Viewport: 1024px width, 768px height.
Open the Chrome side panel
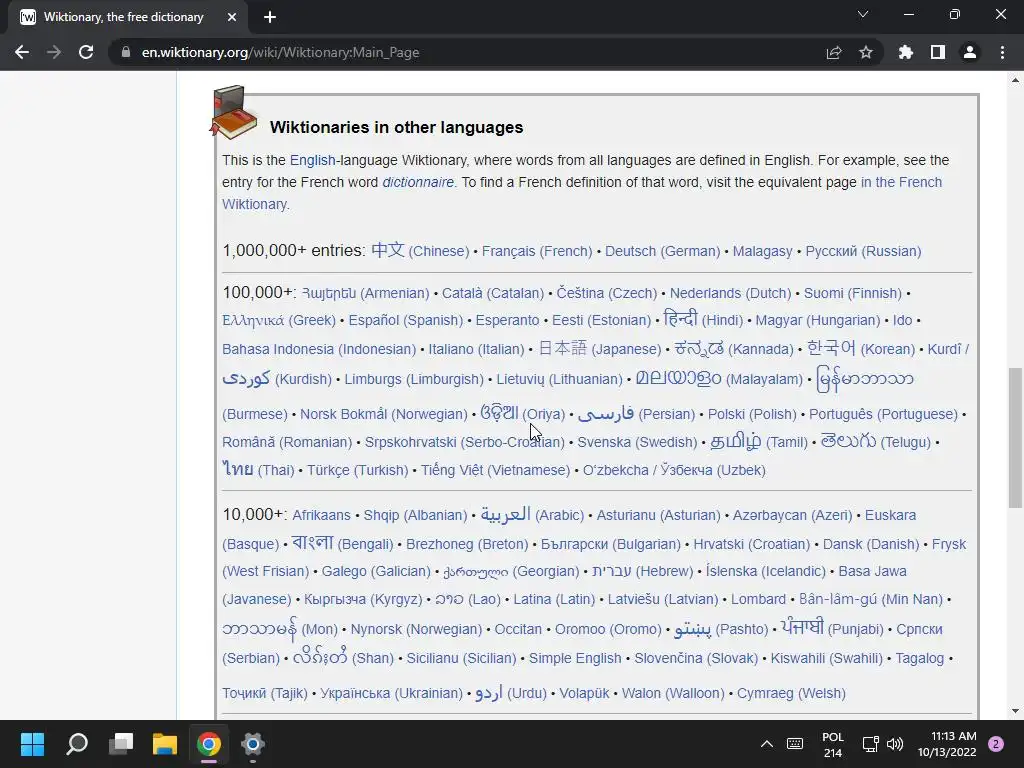938,52
